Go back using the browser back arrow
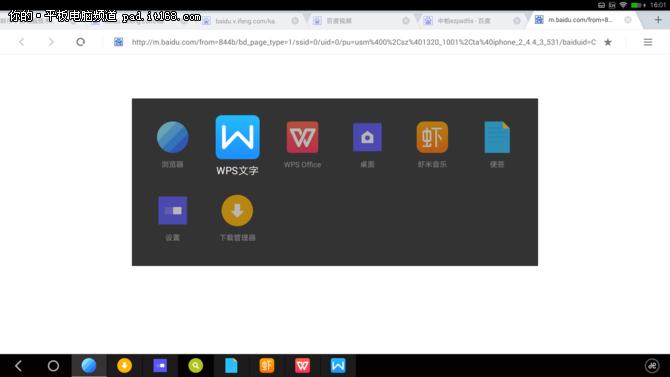The height and width of the screenshot is (377, 670). [21, 42]
